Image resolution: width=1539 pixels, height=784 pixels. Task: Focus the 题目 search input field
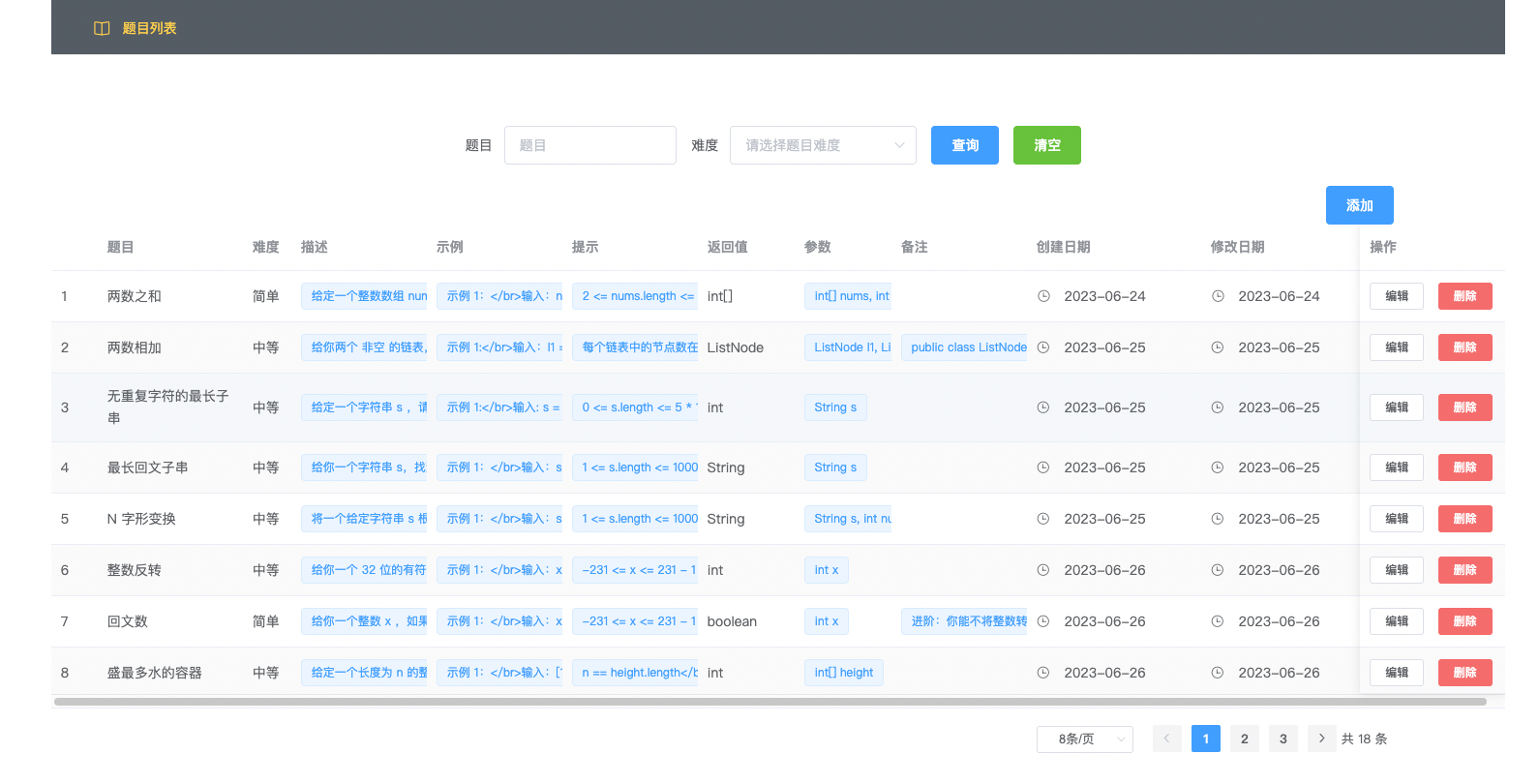[589, 145]
